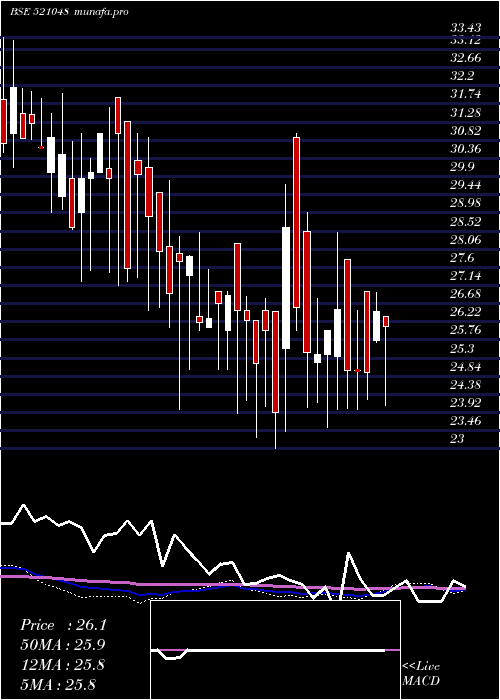Click the 24.84 price axis label

coord(466,367)
